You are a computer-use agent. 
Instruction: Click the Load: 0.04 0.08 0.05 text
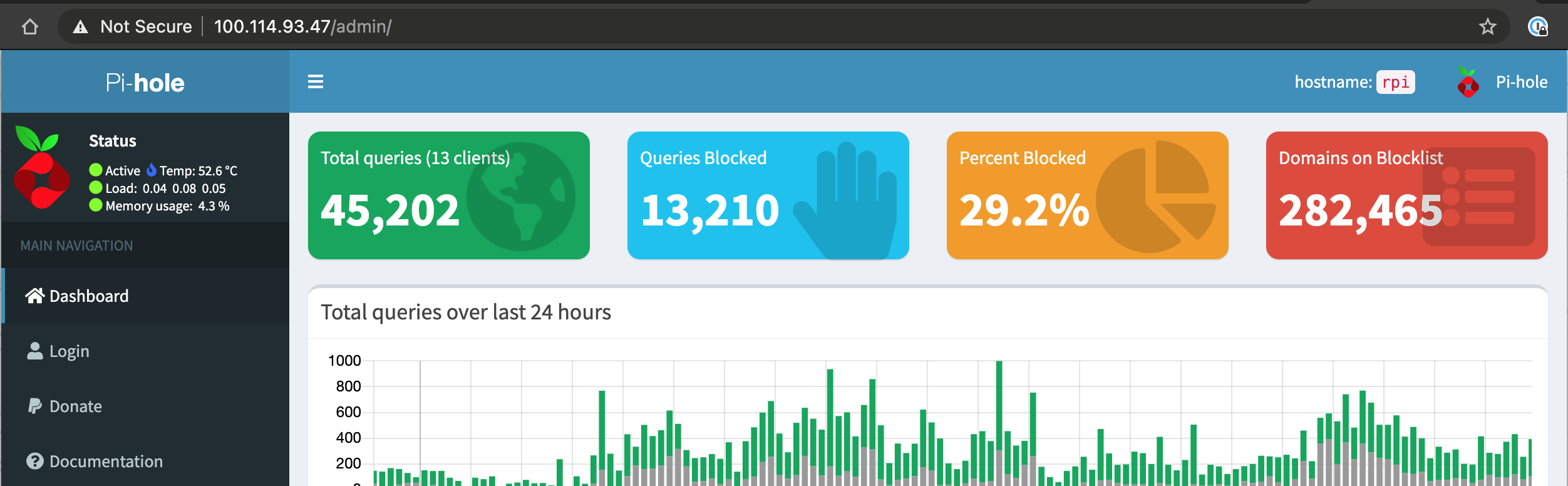165,188
